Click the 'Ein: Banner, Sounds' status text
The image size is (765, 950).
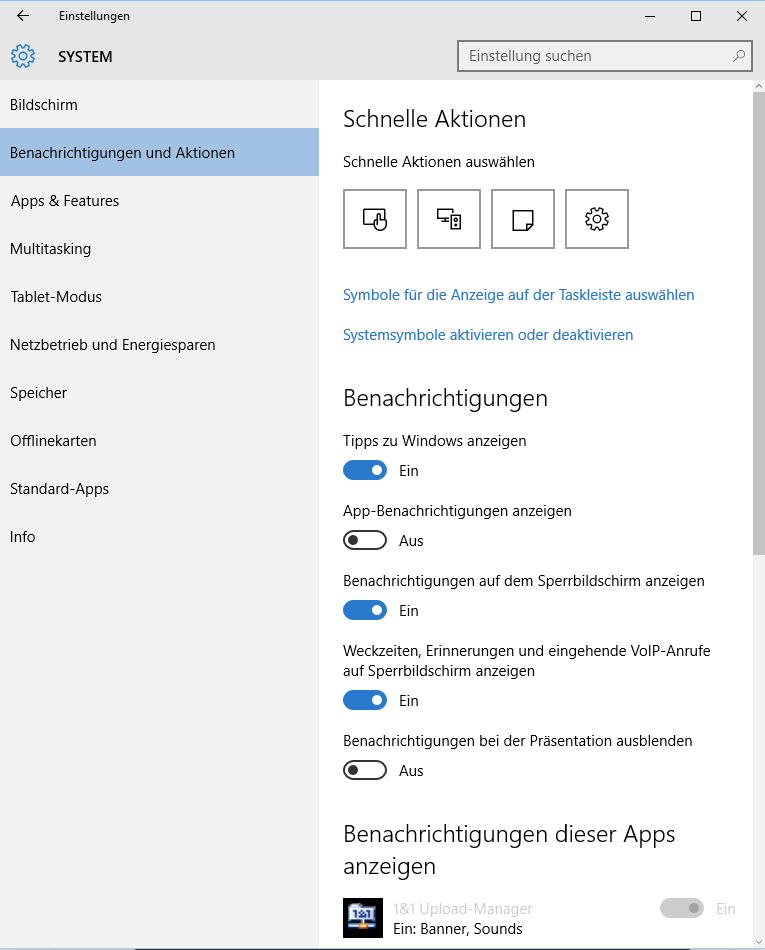point(458,929)
